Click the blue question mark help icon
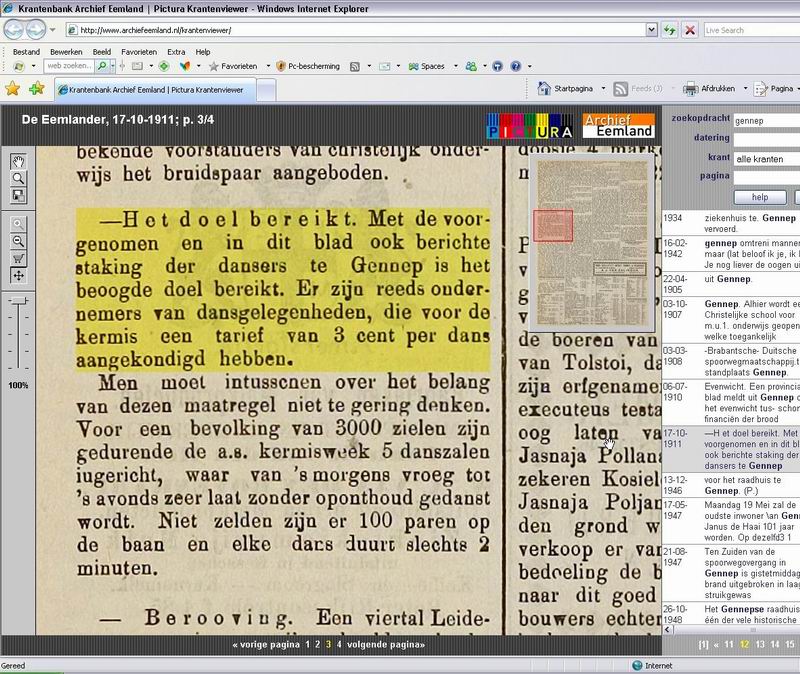This screenshot has height=674, width=800. (x=515, y=66)
